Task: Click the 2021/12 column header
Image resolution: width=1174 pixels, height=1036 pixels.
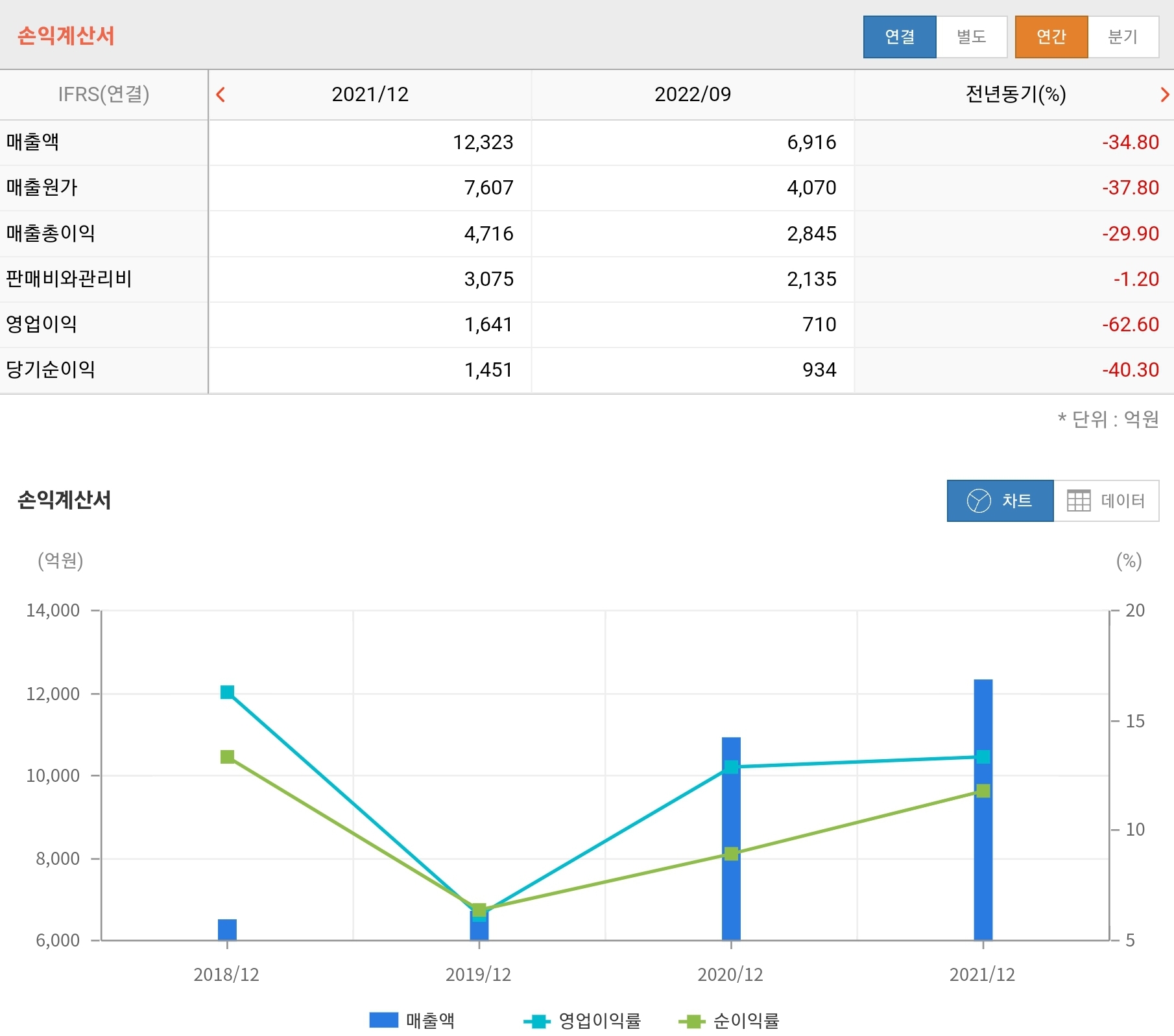Action: point(370,95)
